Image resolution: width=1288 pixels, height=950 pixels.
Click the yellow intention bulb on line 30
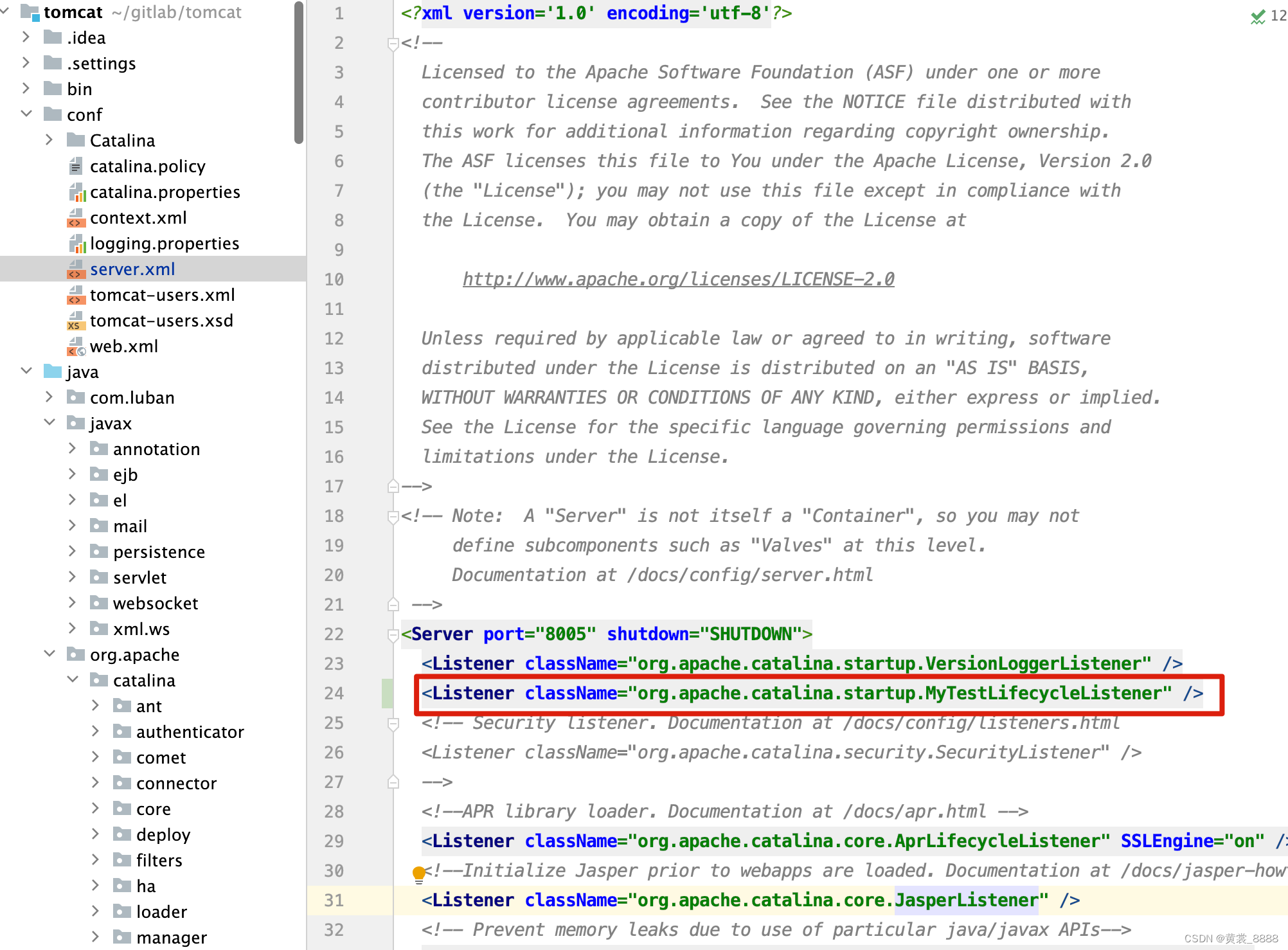(419, 874)
